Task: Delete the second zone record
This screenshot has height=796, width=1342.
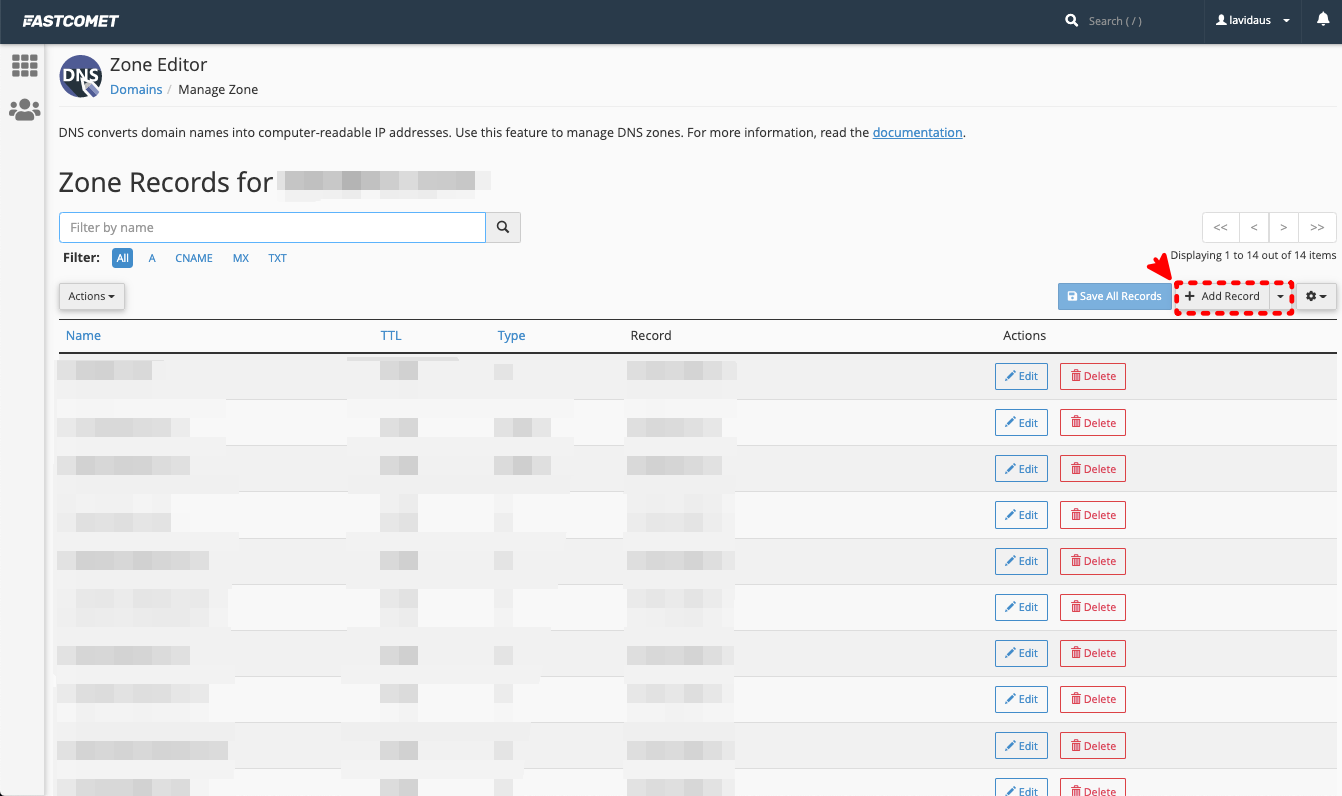Action: [x=1093, y=423]
